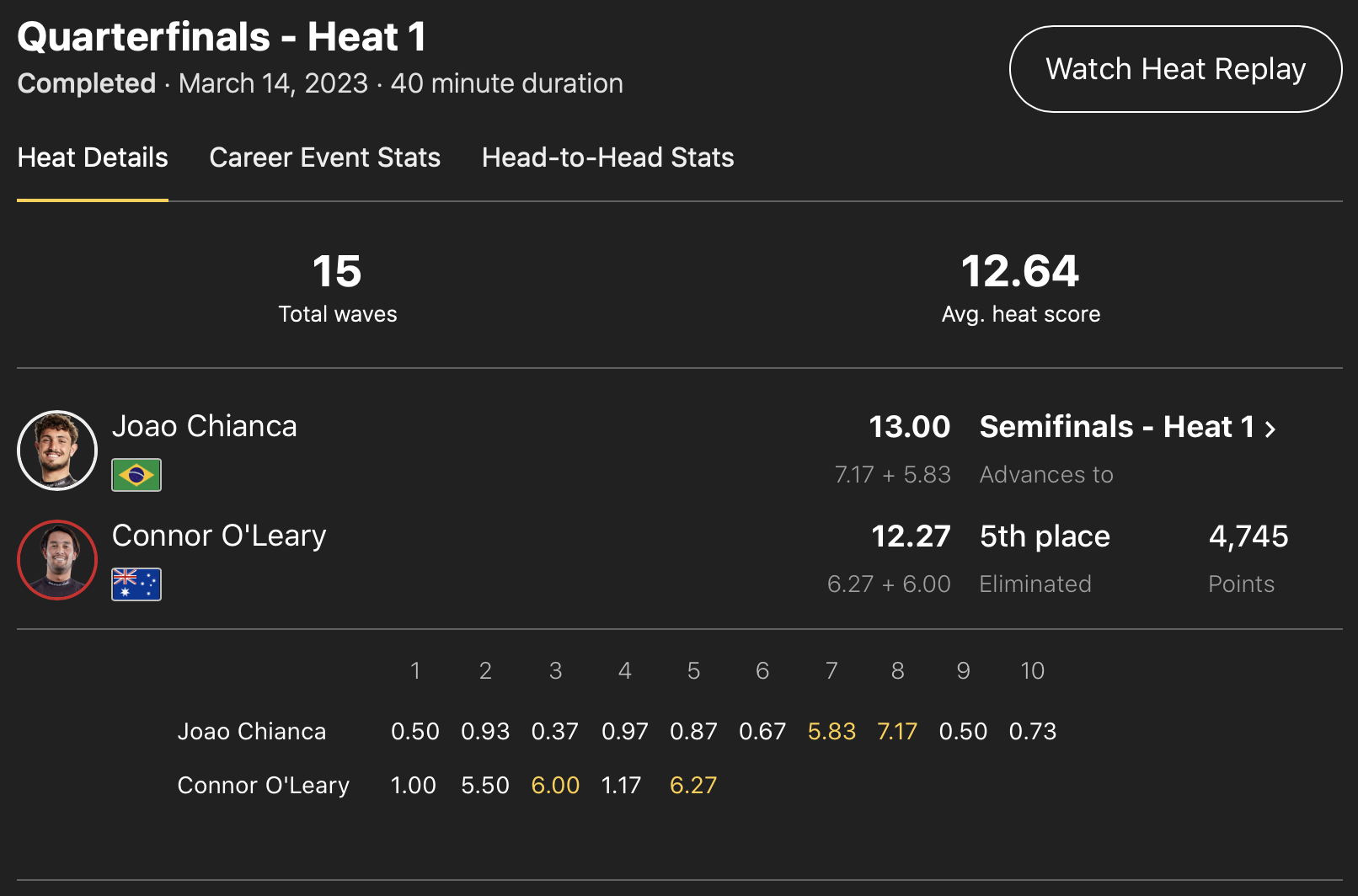The image size is (1358, 896).
Task: Click wave column header number 10
Action: coord(1032,670)
